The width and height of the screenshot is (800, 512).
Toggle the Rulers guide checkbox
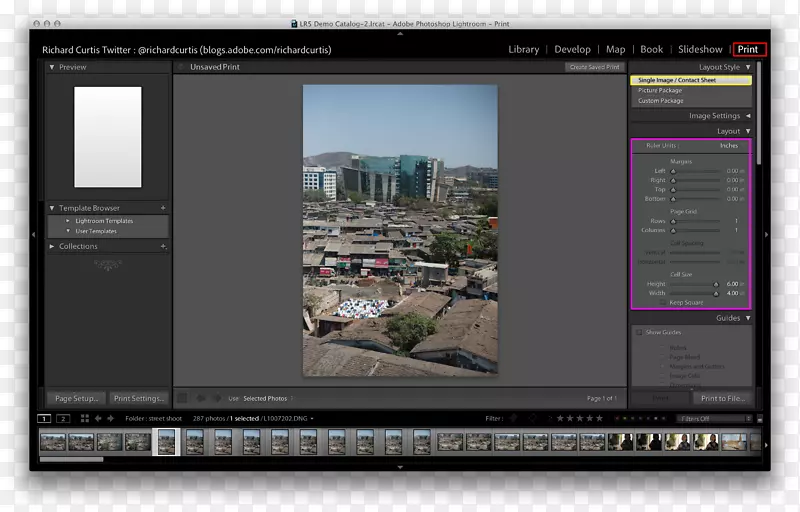(663, 347)
